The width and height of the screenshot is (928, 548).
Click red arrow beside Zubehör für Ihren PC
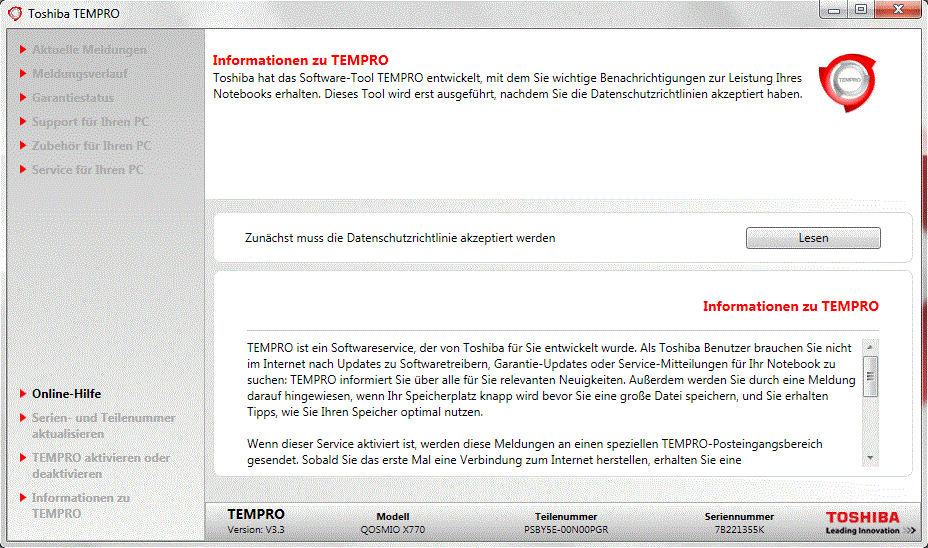tap(23, 146)
